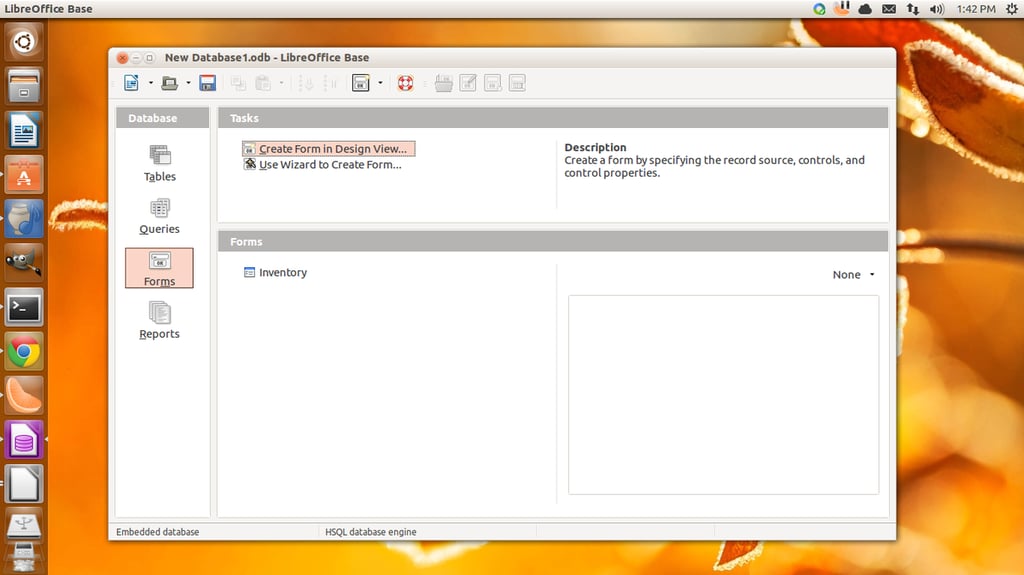This screenshot has height=575, width=1024.
Task: Launch Google Chrome from the launcher
Action: [24, 352]
